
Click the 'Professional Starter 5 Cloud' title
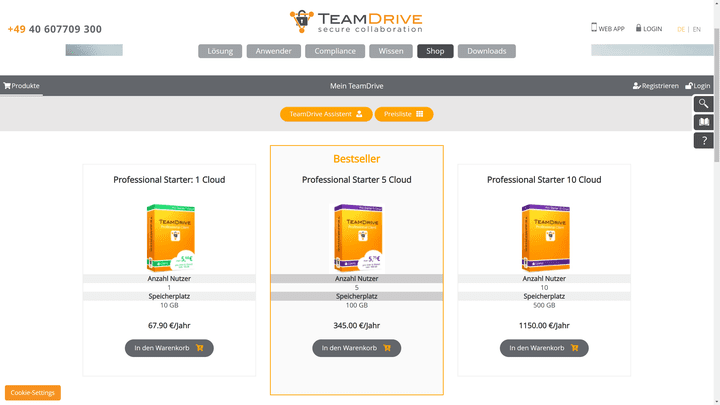pyautogui.click(x=356, y=180)
